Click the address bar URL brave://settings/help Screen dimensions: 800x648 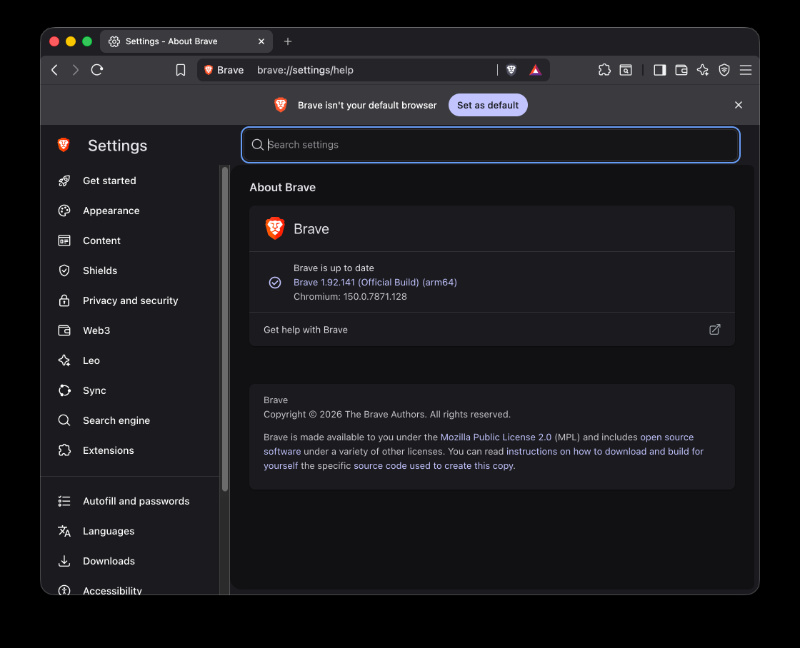click(x=305, y=70)
